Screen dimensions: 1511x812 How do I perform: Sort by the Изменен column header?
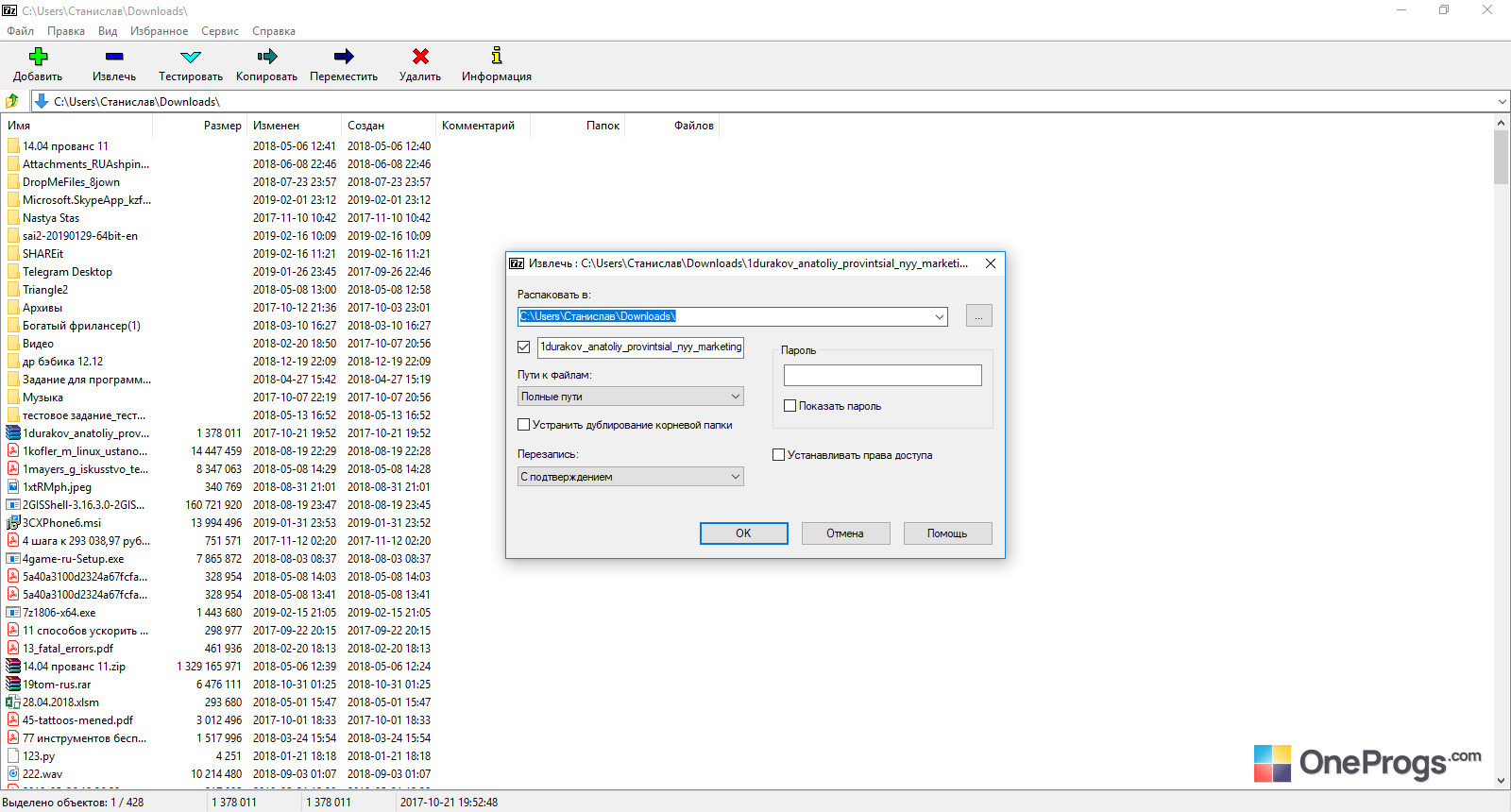[x=294, y=126]
